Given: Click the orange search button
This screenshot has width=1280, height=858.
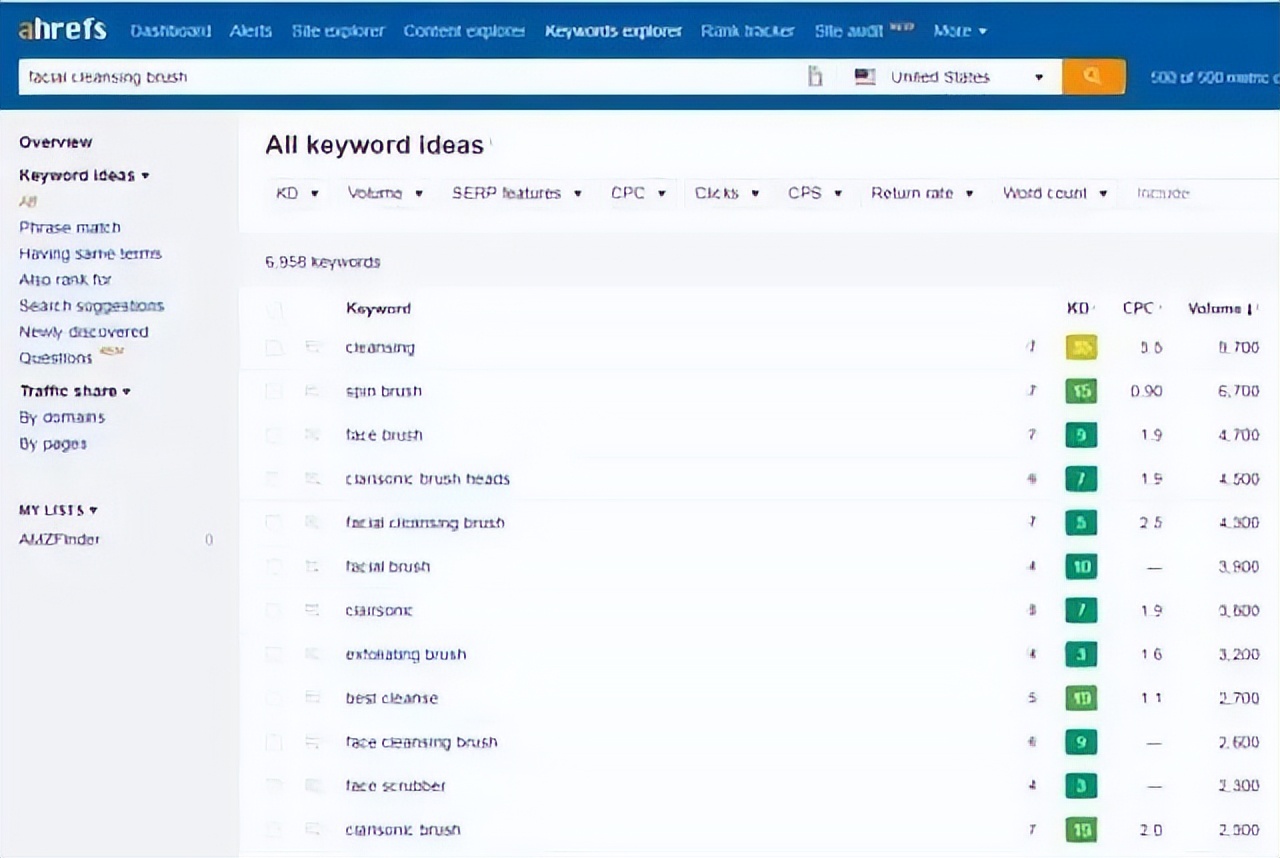Looking at the screenshot, I should pos(1093,77).
